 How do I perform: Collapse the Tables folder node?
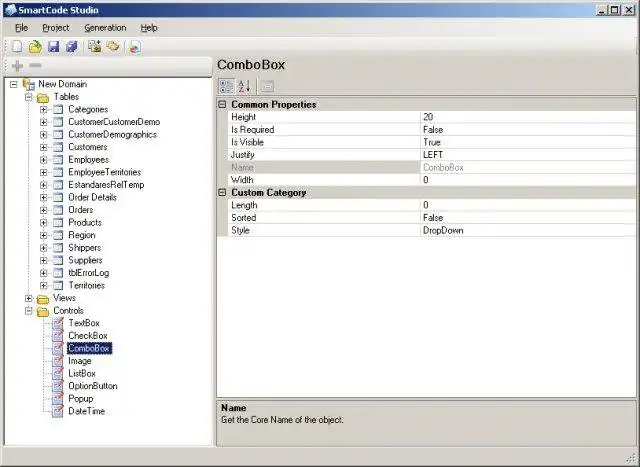[x=29, y=97]
